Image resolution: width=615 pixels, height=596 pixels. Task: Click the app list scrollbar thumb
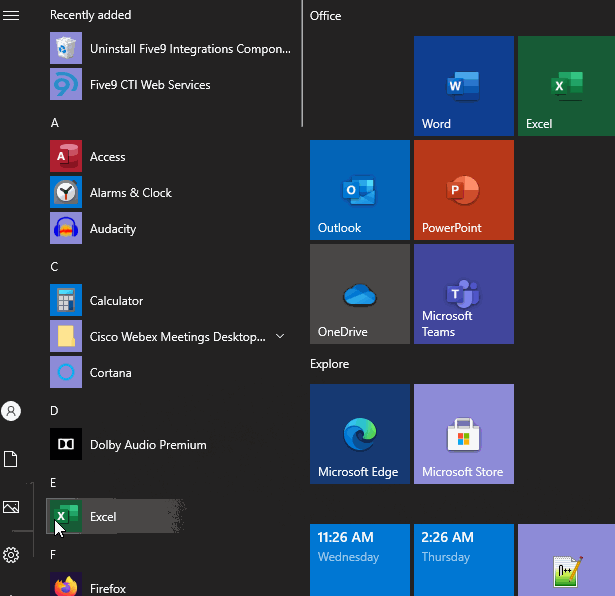pyautogui.click(x=302, y=64)
